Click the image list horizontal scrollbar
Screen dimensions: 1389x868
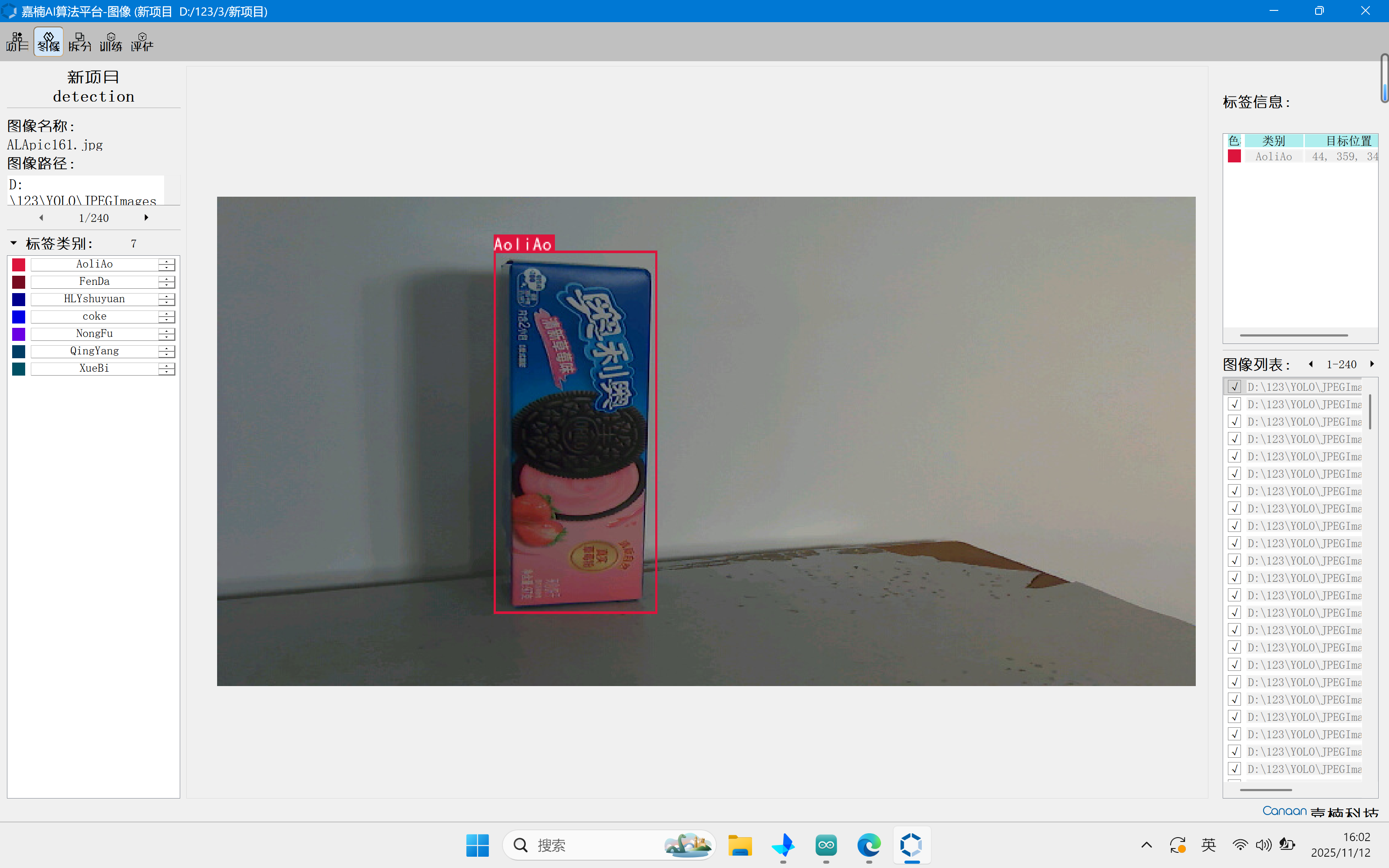(x=1266, y=790)
